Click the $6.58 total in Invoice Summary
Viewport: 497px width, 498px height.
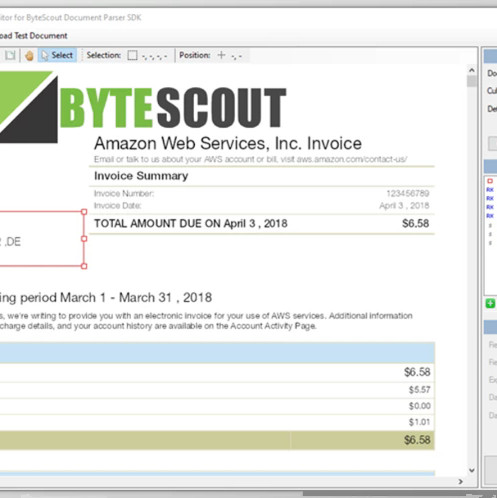[x=415, y=223]
